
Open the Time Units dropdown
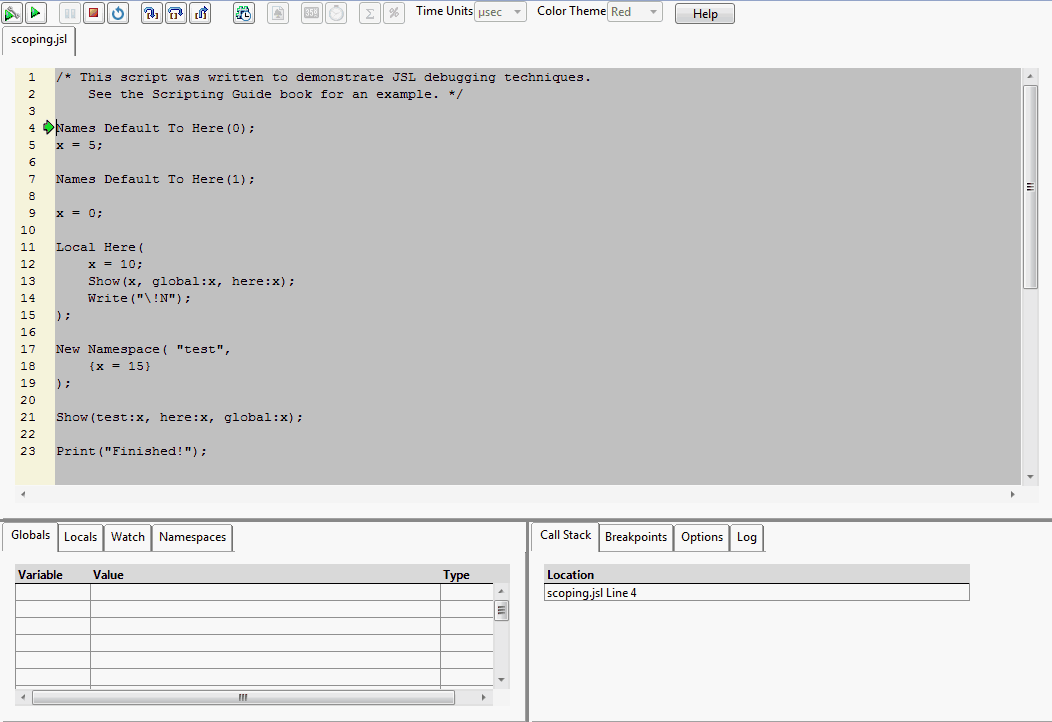pos(500,12)
